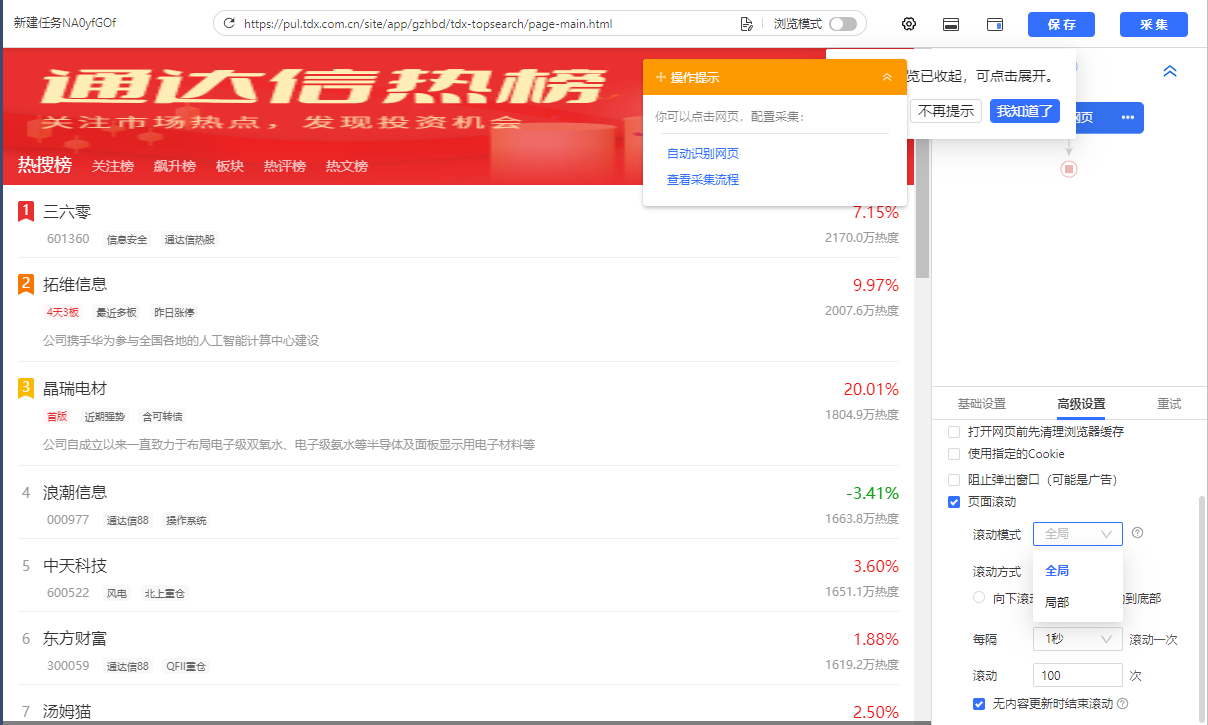The width and height of the screenshot is (1208, 725).
Task: Click stock name 汤姆猫
Action: tap(67, 712)
